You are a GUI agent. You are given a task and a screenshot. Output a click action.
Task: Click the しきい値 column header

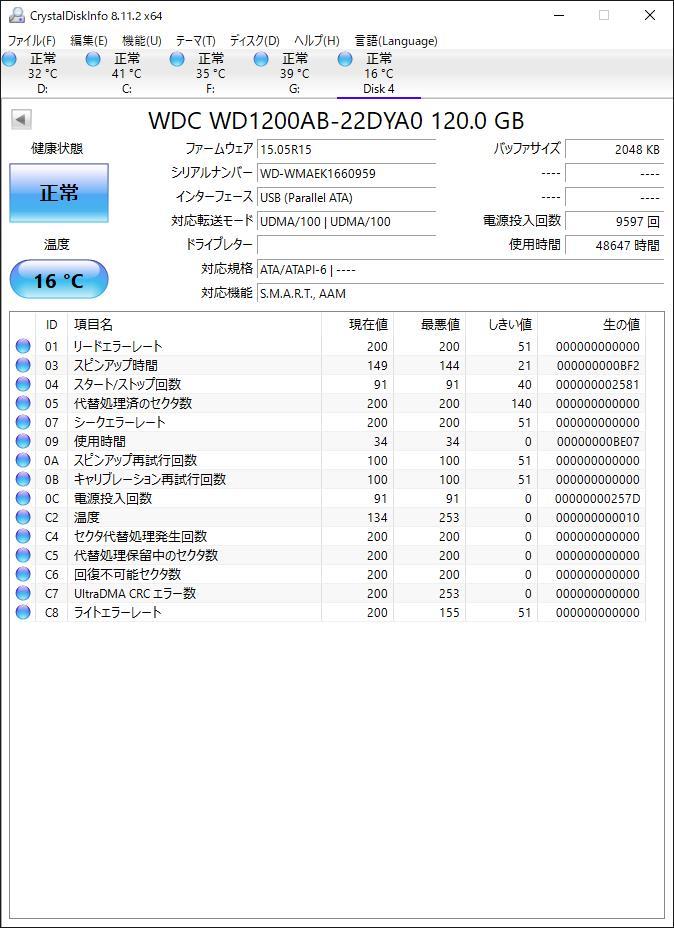point(502,324)
